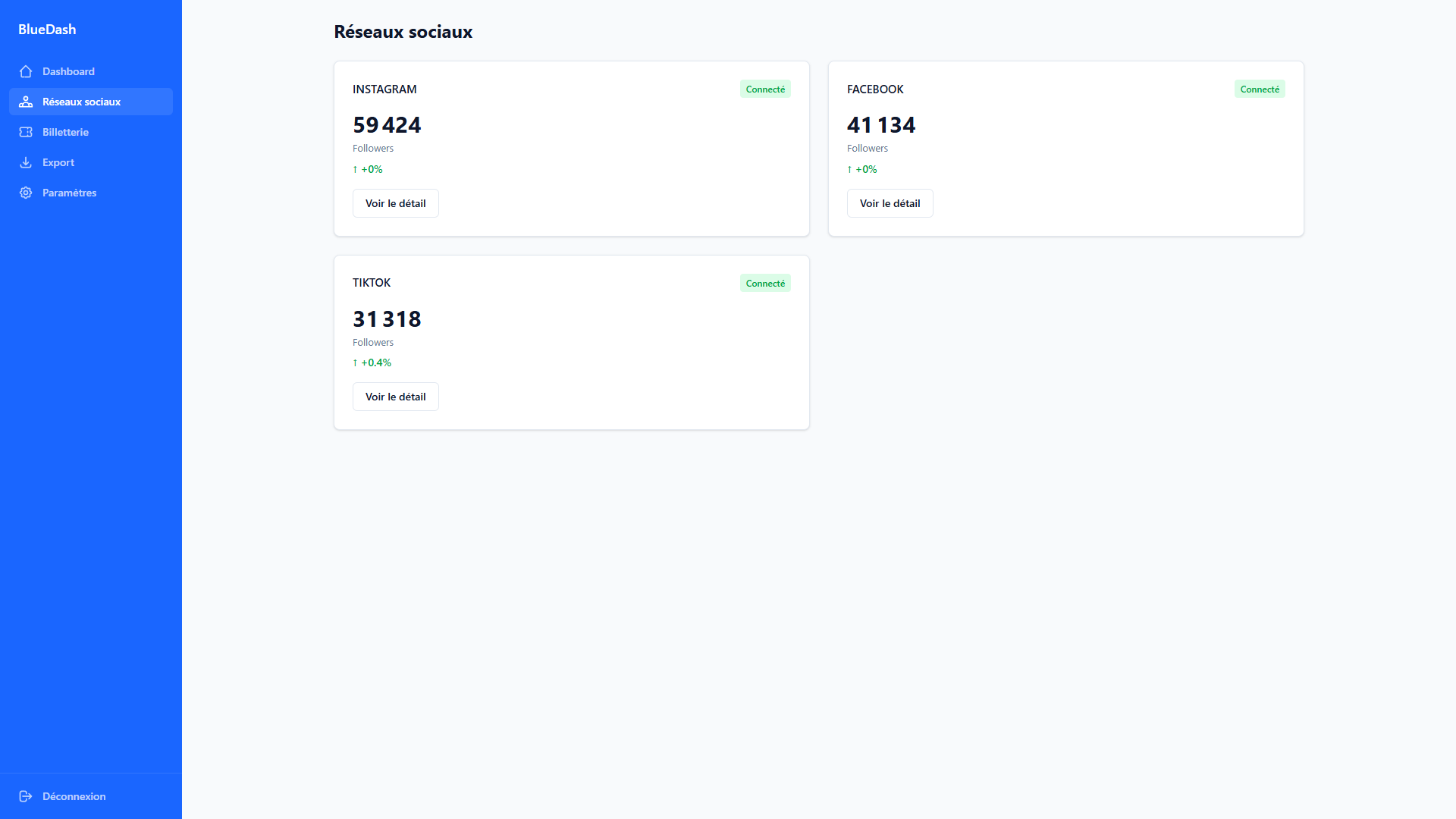
Task: Click the TIKTOK card title
Action: [x=372, y=283]
